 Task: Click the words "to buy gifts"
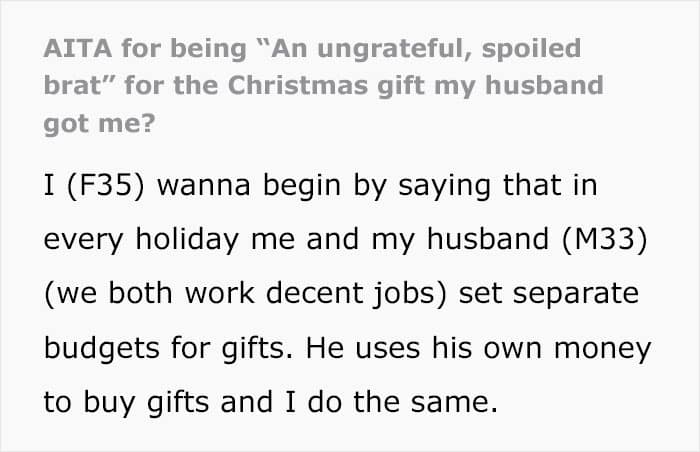[x=126, y=403]
